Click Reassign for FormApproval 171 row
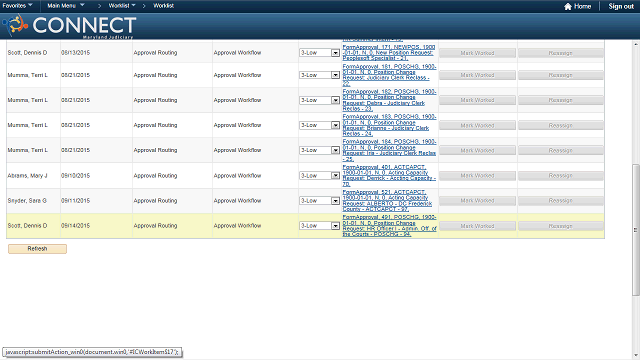Screen dimensions: 640x360 click(560, 53)
